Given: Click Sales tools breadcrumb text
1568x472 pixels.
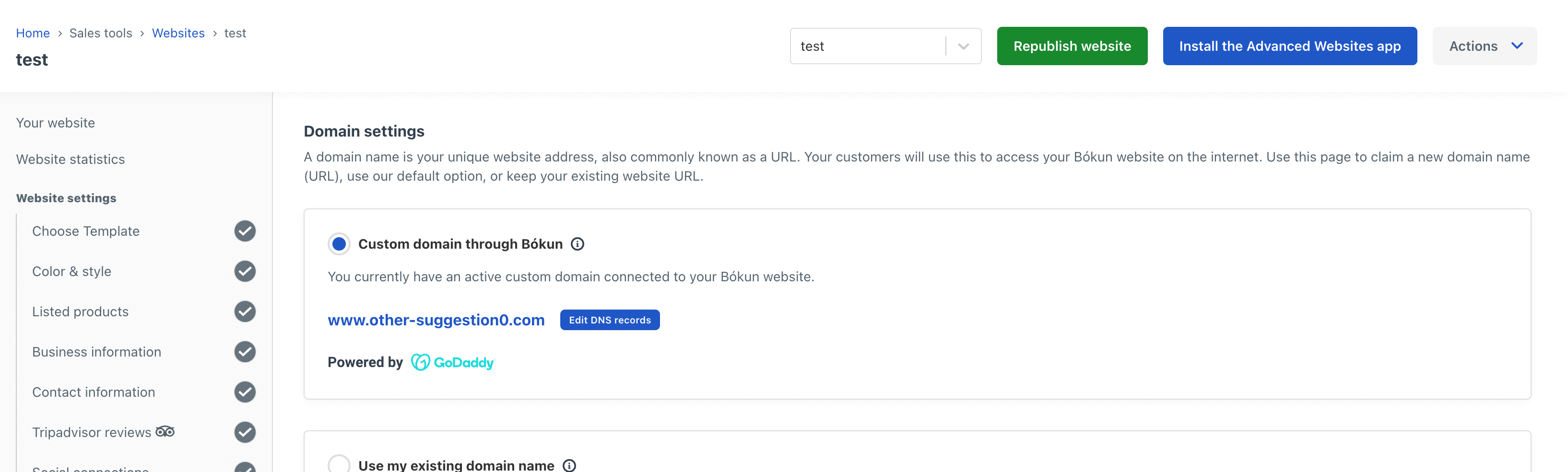Looking at the screenshot, I should (100, 33).
